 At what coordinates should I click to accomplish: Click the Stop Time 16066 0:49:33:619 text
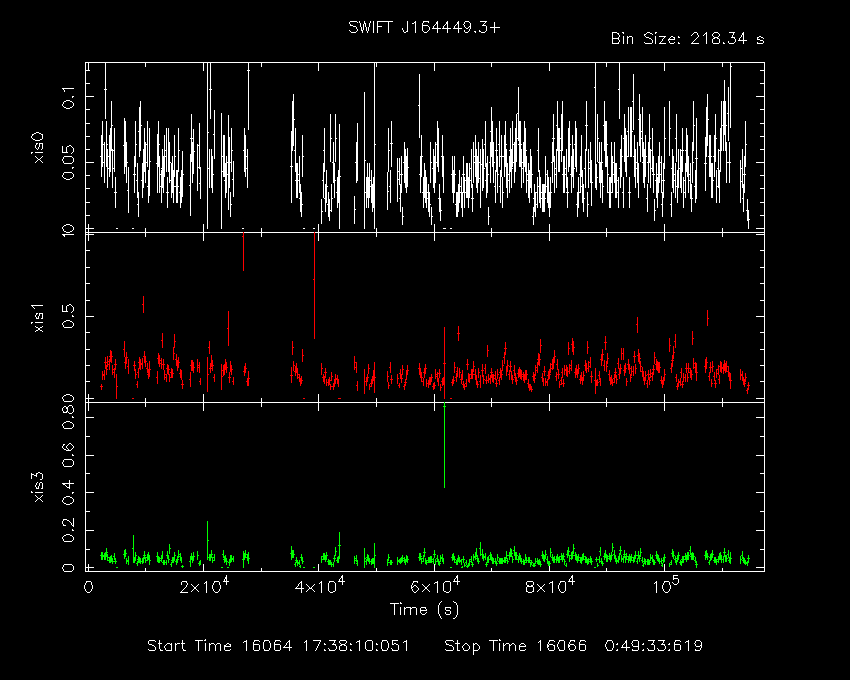[x=574, y=646]
